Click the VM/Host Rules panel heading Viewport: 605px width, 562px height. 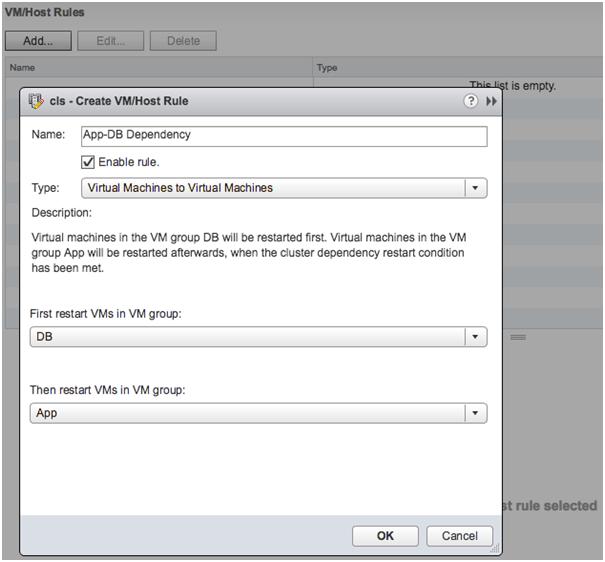[x=44, y=12]
